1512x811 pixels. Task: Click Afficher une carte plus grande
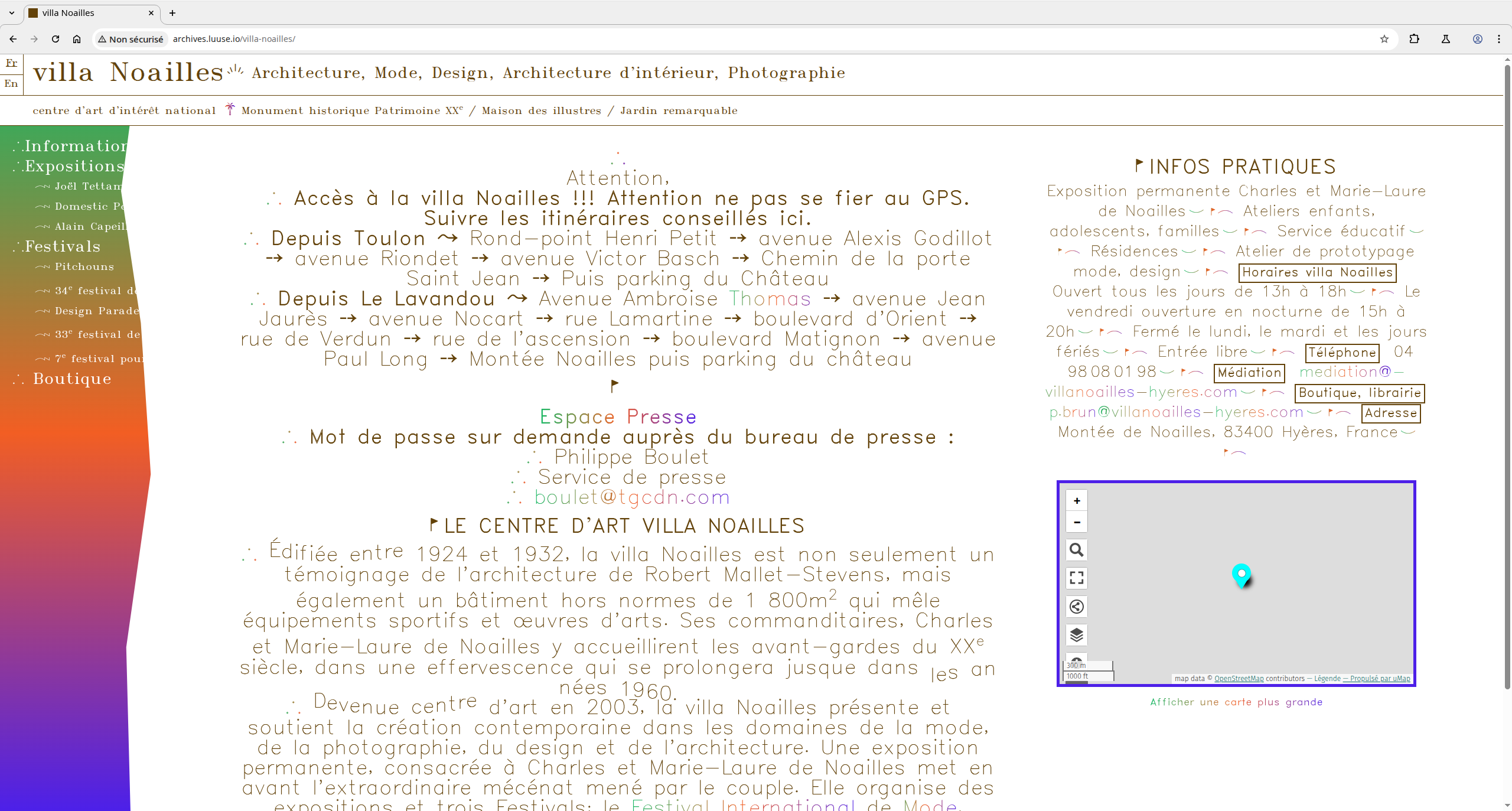pos(1236,702)
